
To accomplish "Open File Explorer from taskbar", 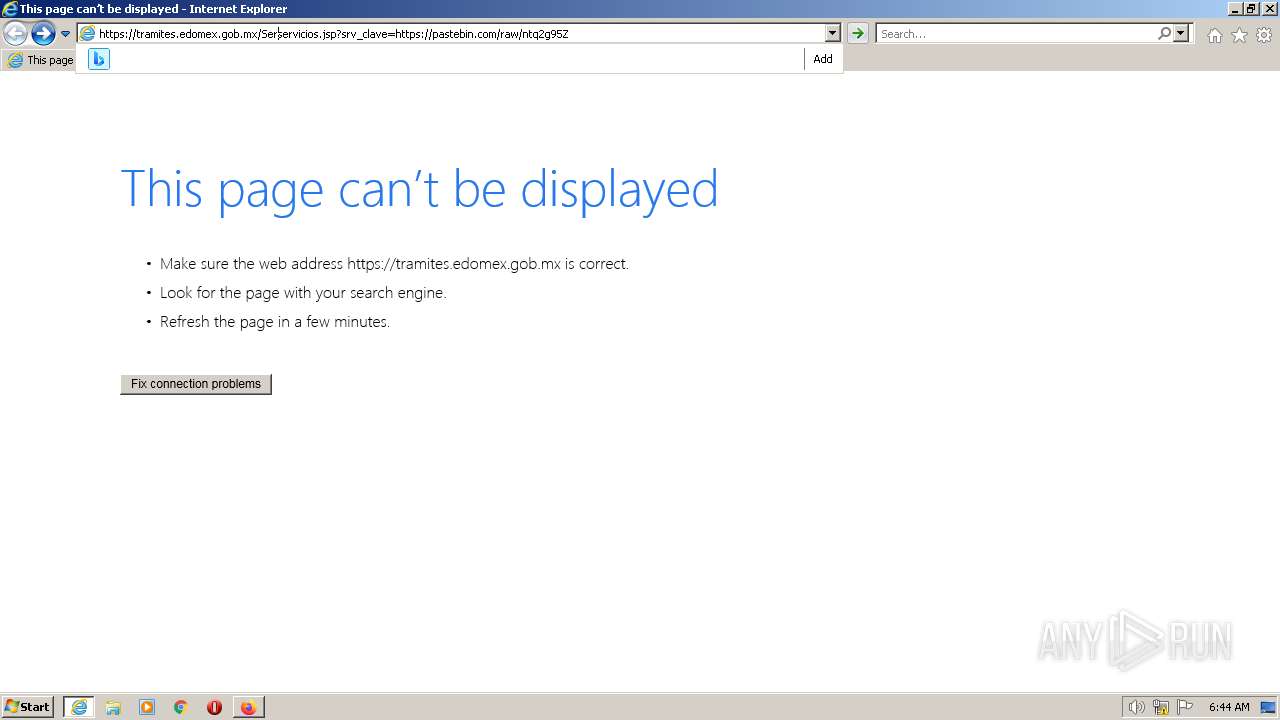I will (x=113, y=707).
